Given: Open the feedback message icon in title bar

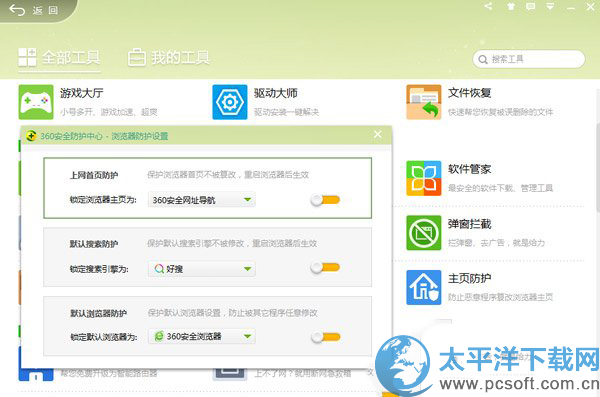Looking at the screenshot, I should click(x=530, y=6).
